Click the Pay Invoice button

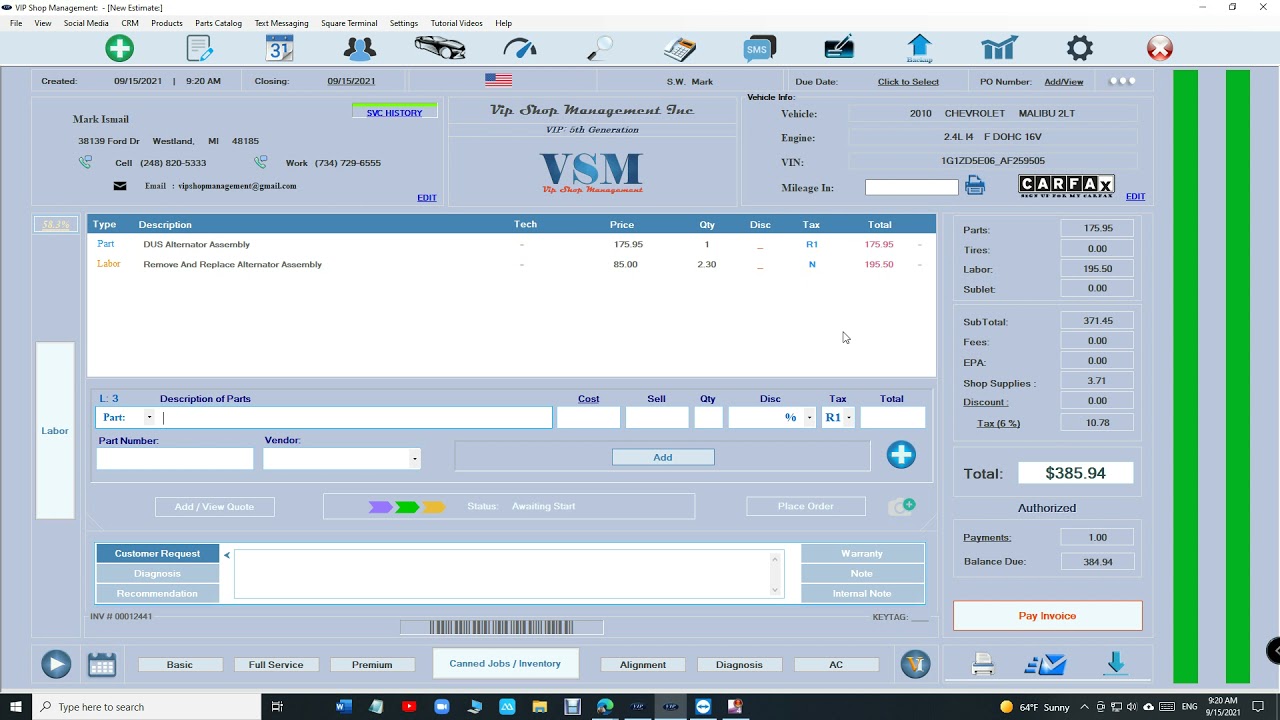pyautogui.click(x=1047, y=616)
